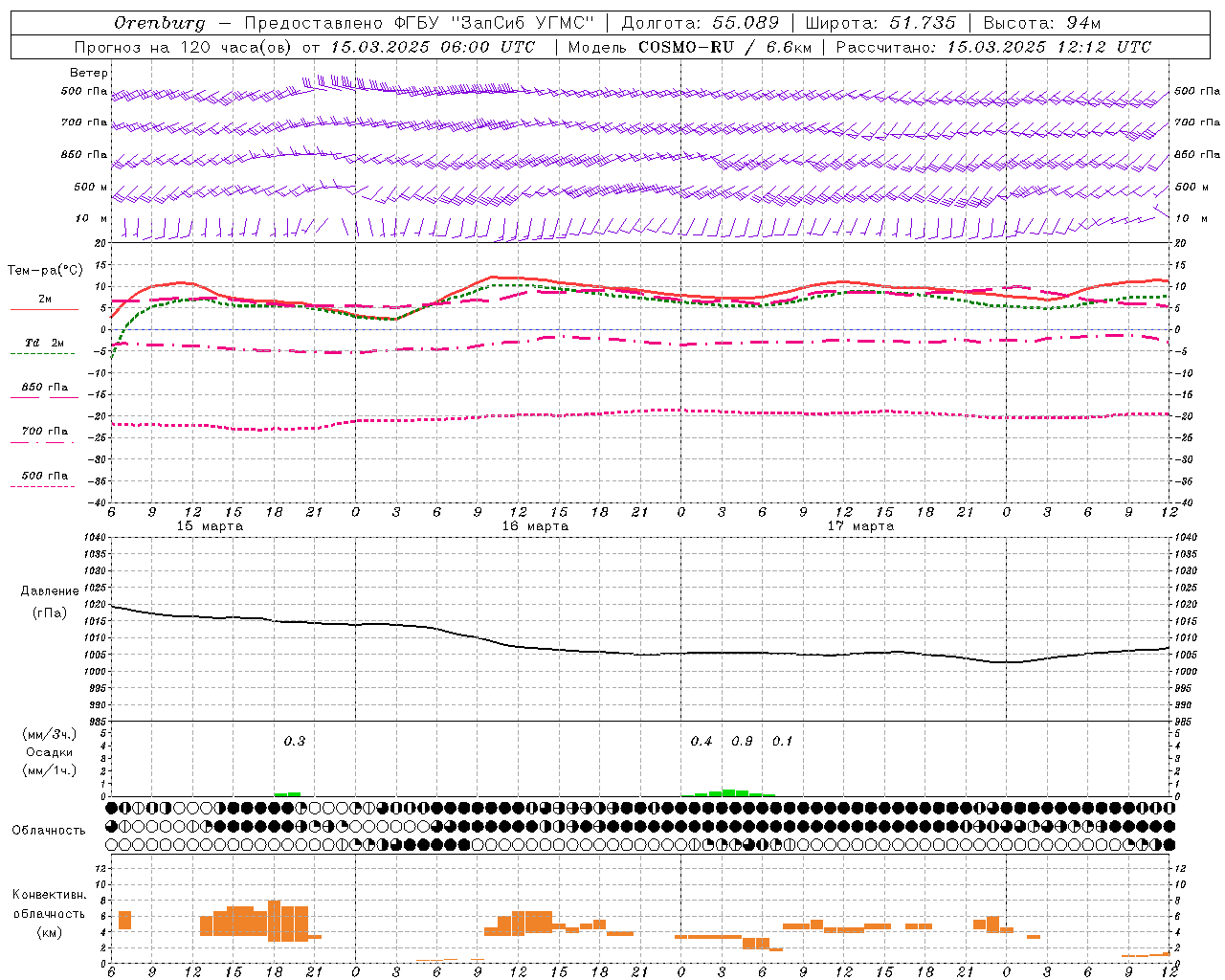Select the "Модель COSMO-RU / 6.6км" text
1225x980 pixels.
(690, 47)
